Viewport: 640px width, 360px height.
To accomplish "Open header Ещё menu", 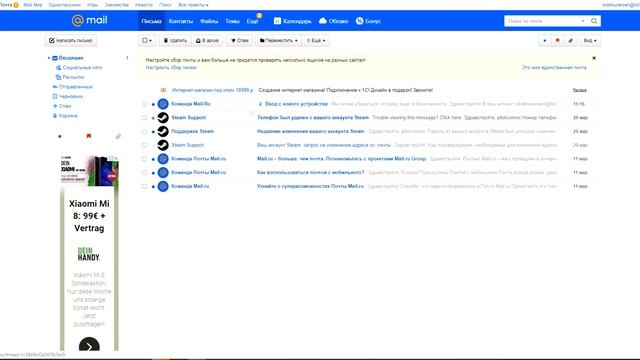I will 253,21.
